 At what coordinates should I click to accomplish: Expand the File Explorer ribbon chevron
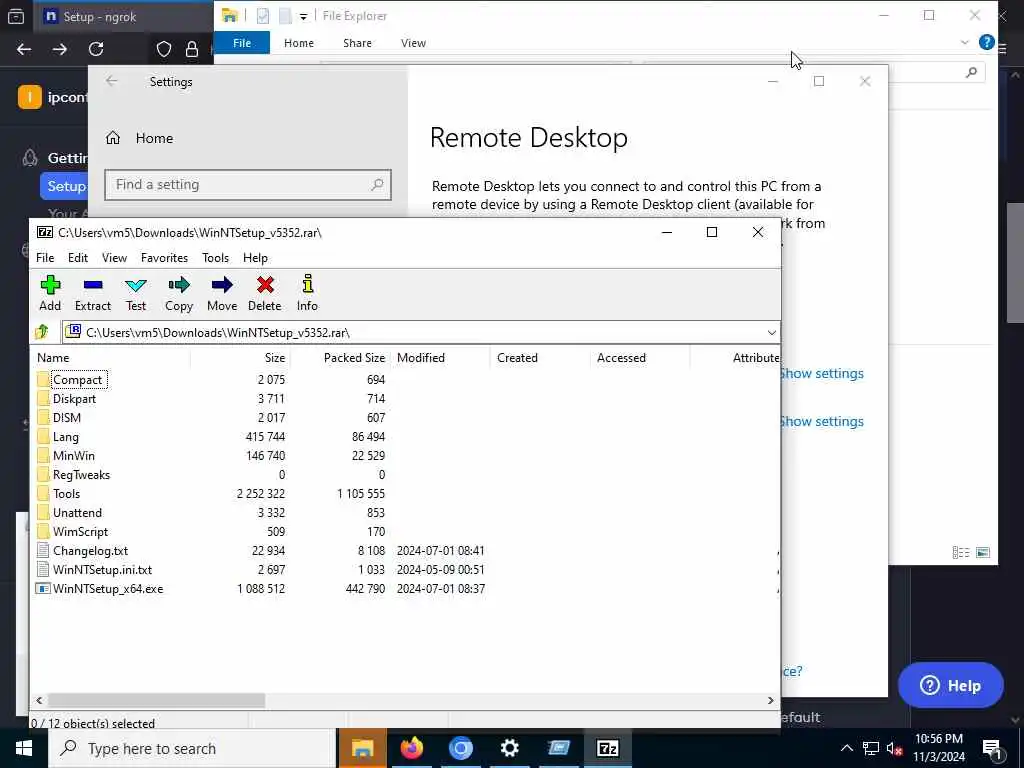click(x=965, y=42)
